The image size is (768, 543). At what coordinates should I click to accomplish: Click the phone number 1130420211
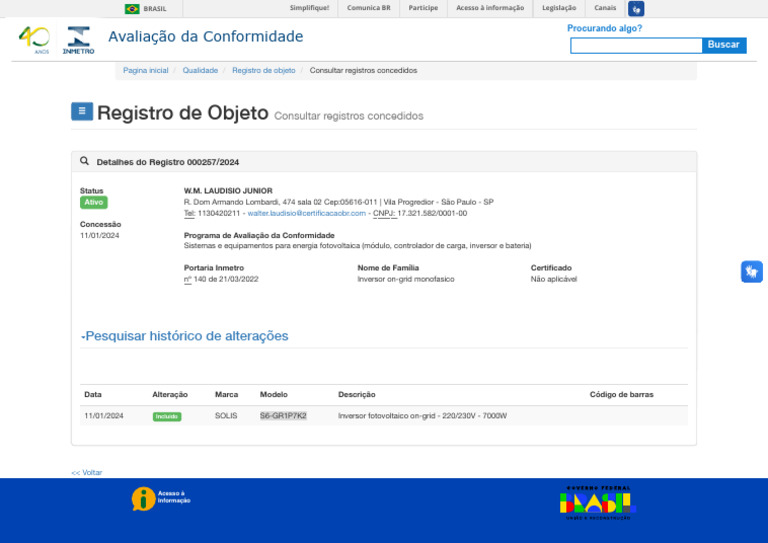coord(219,213)
